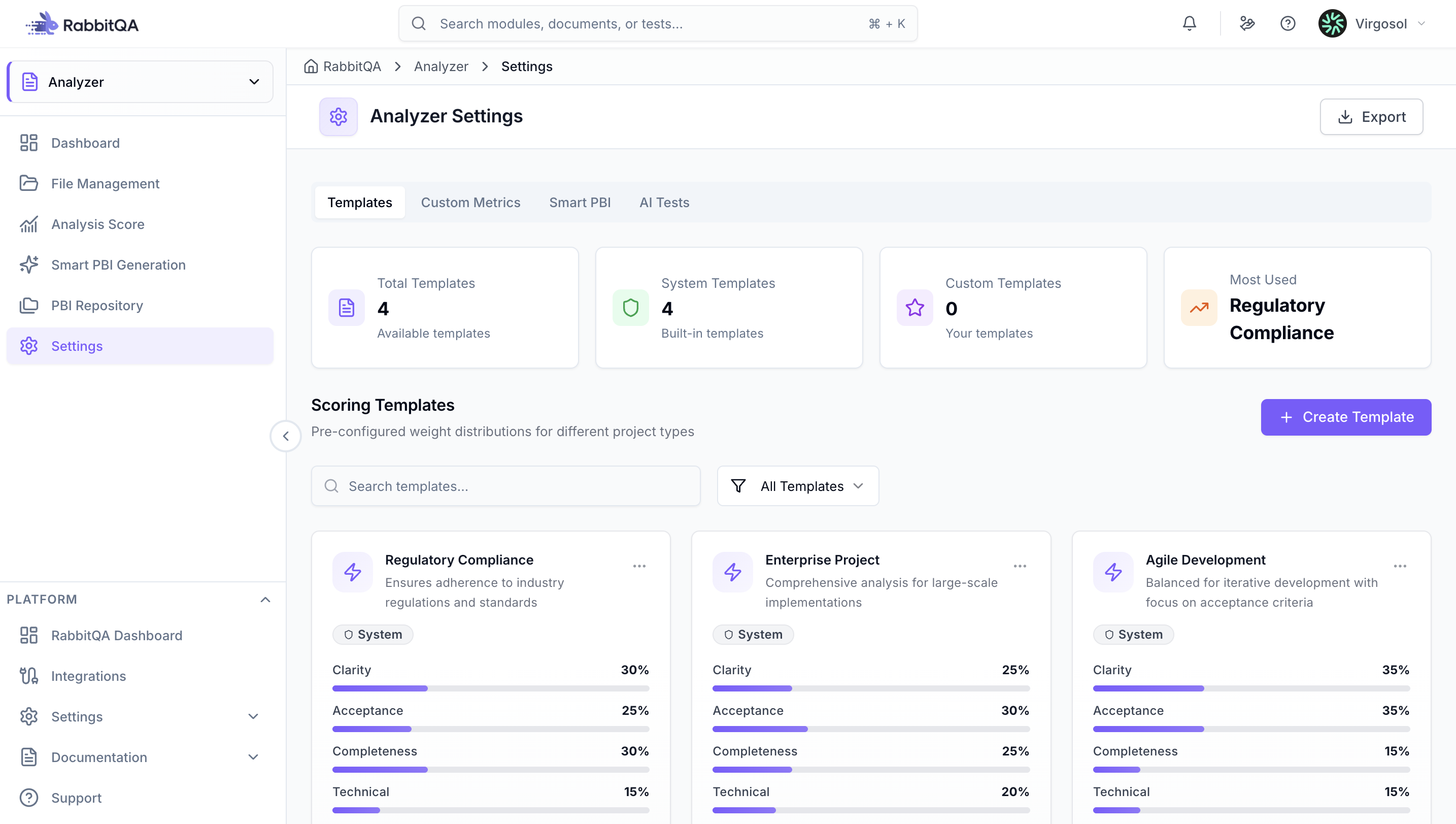Viewport: 1456px width, 824px height.
Task: Click the Analyzer Settings gear icon
Action: [x=338, y=117]
